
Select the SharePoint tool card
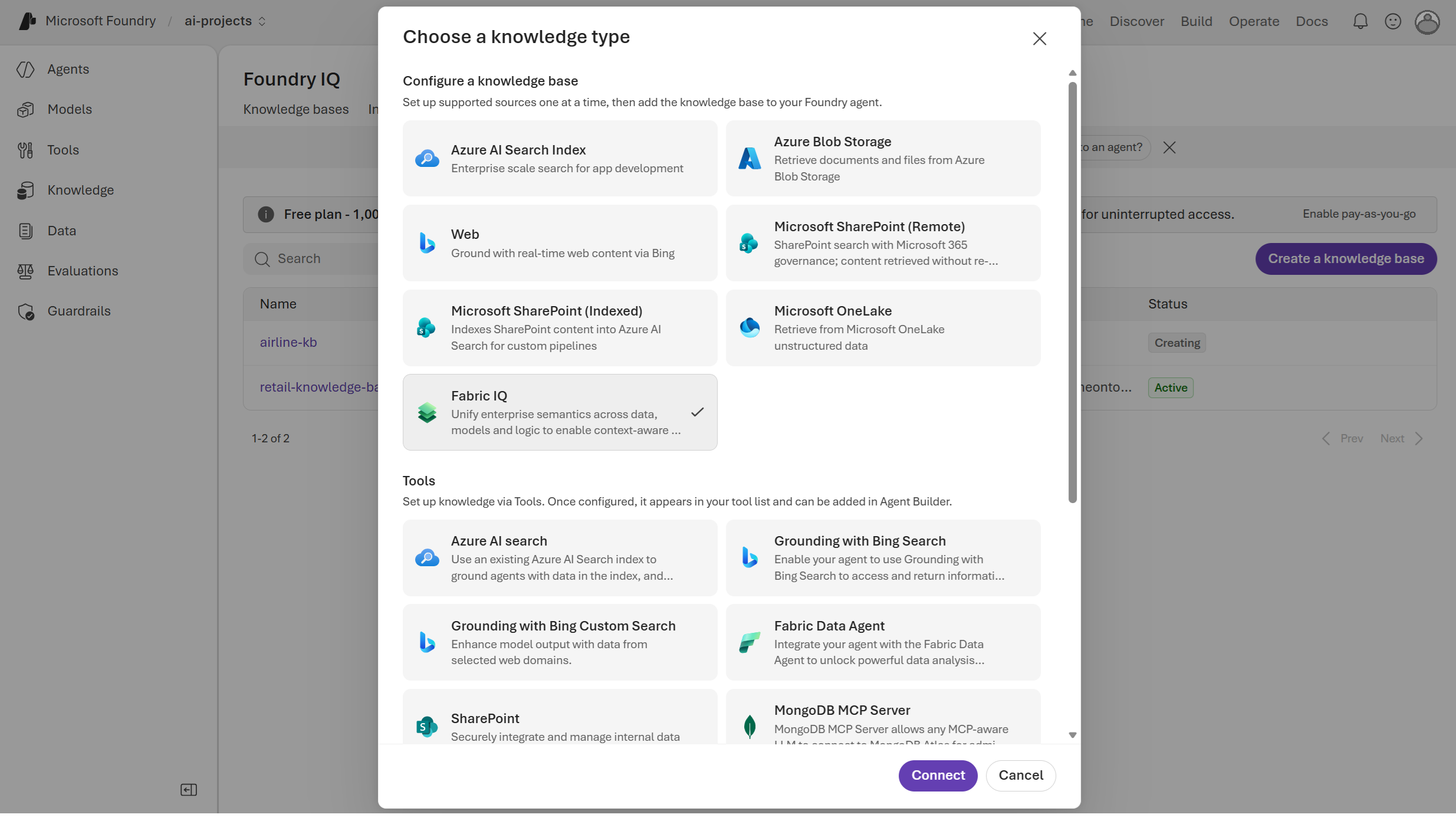click(560, 717)
